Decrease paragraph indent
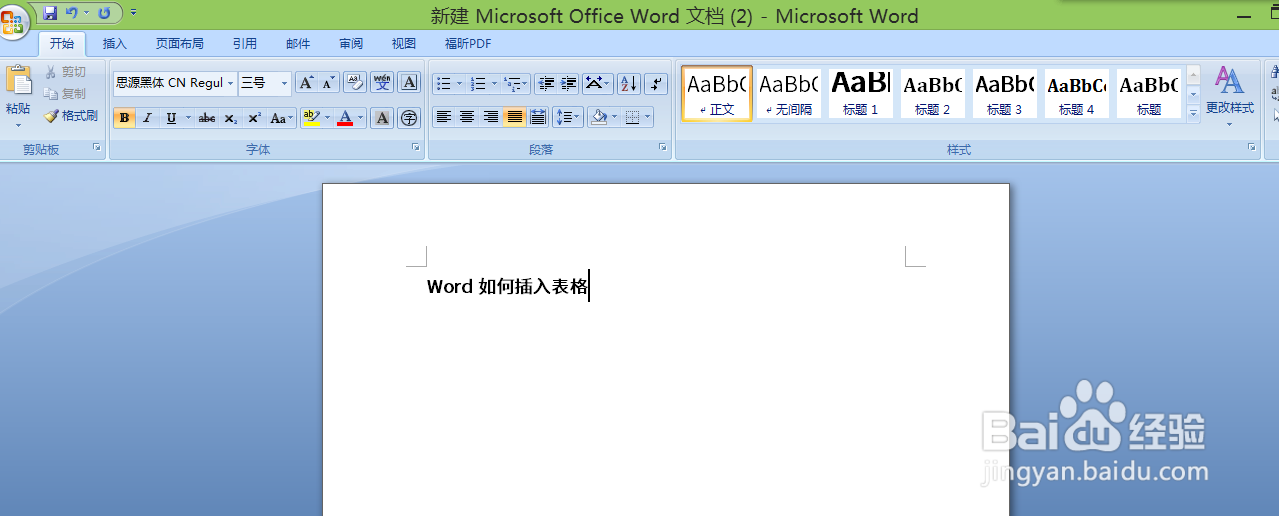This screenshot has width=1279, height=516. click(546, 83)
